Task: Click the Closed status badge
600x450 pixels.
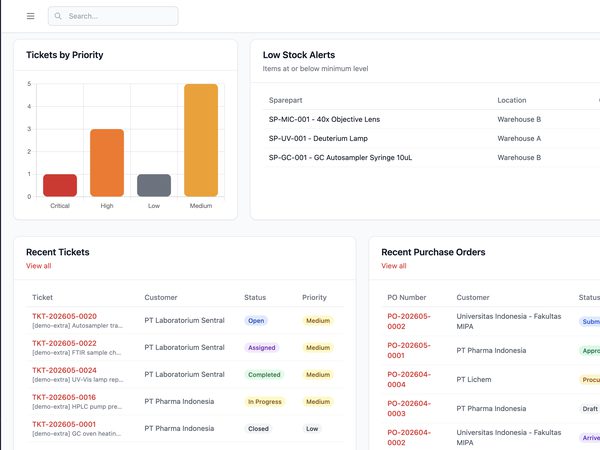Action: click(258, 429)
